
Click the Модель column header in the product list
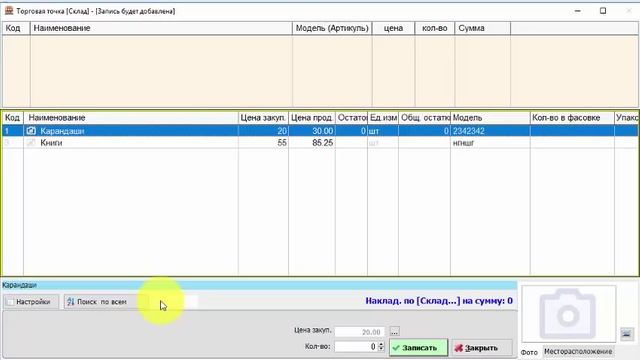[x=490, y=118]
